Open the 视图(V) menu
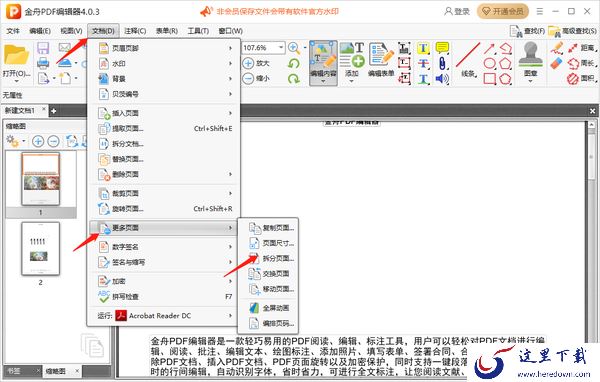Screen dimensions: 600x382 pos(71,31)
